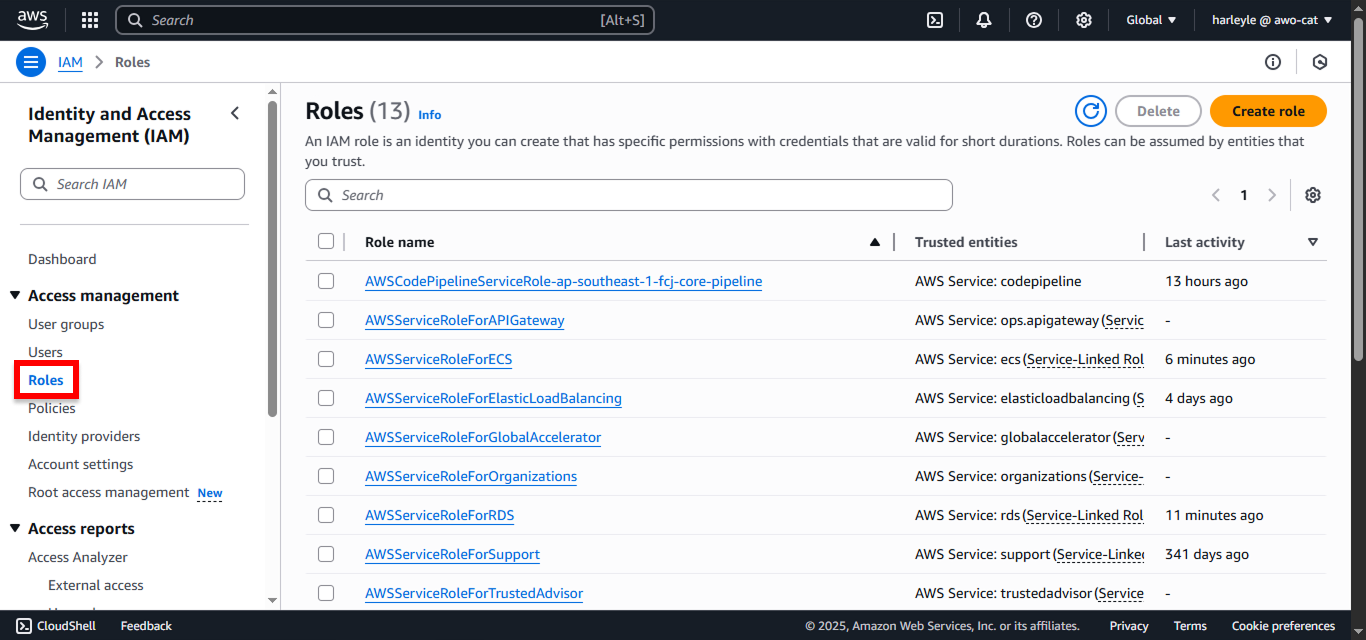This screenshot has width=1366, height=640.
Task: Click the Create role button
Action: point(1268,111)
